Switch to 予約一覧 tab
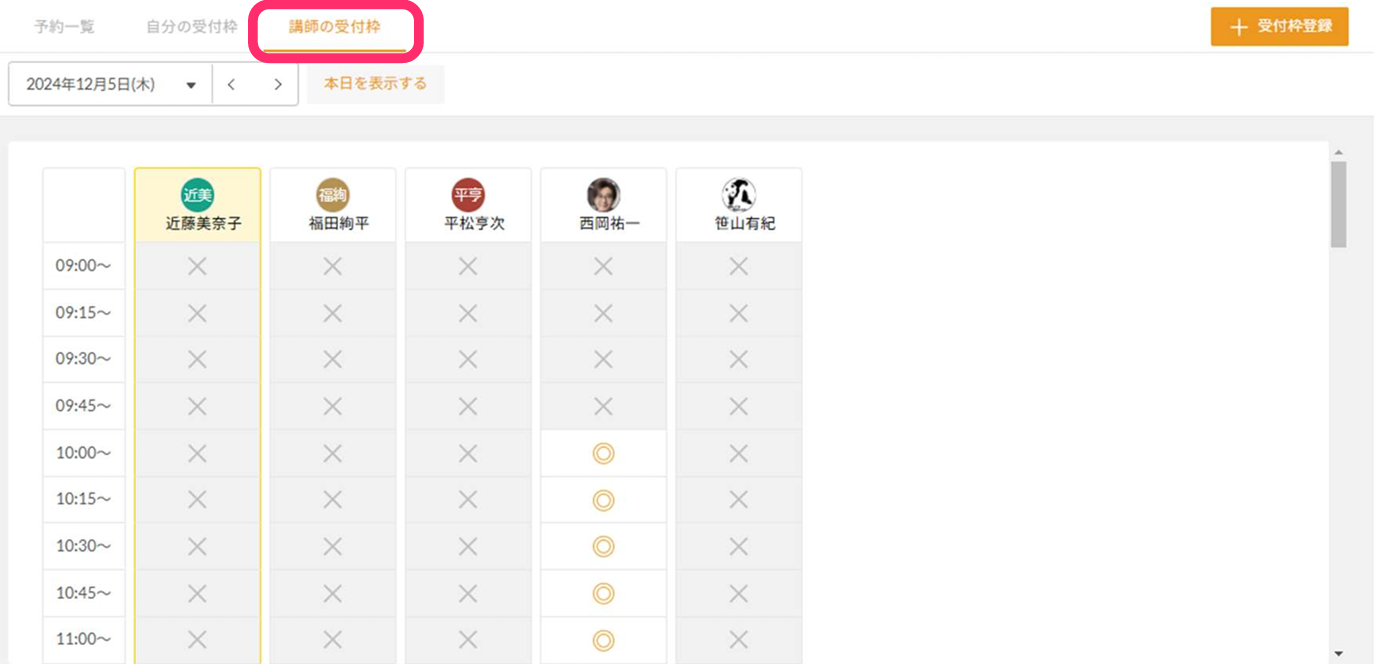 coord(64,27)
